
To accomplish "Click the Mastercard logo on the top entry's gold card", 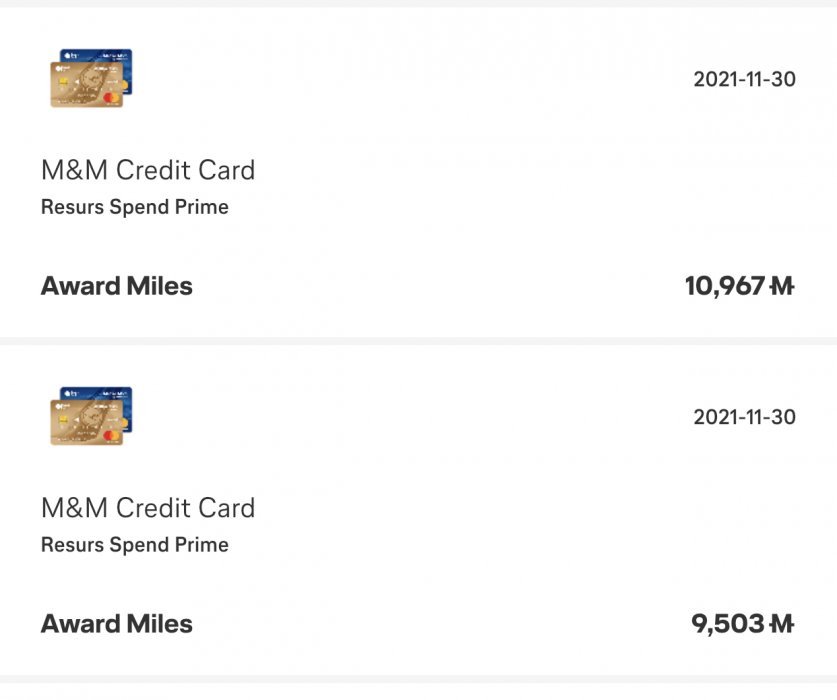I will click(112, 99).
